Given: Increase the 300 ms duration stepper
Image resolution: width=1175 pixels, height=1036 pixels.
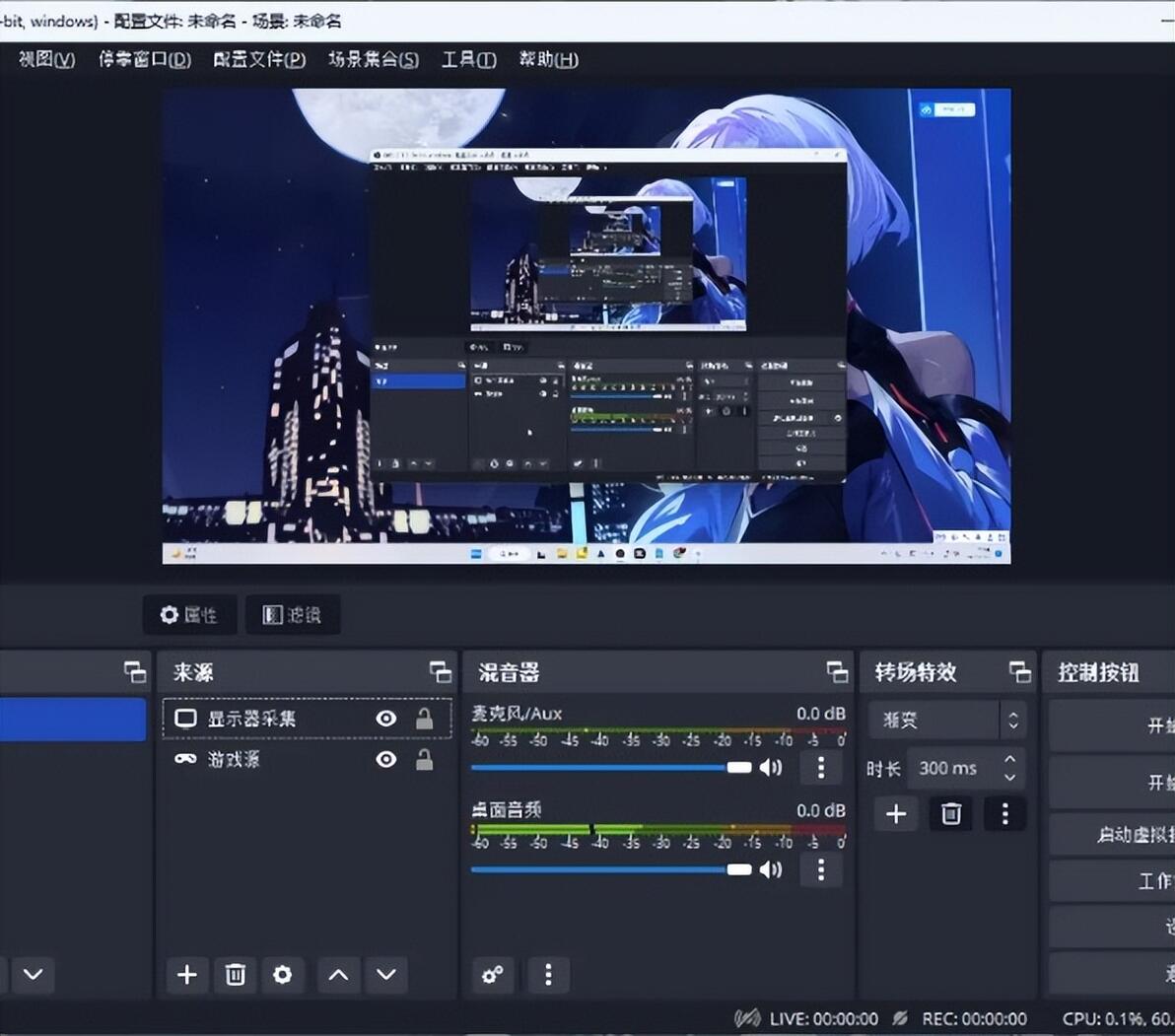Looking at the screenshot, I should click(x=1010, y=759).
